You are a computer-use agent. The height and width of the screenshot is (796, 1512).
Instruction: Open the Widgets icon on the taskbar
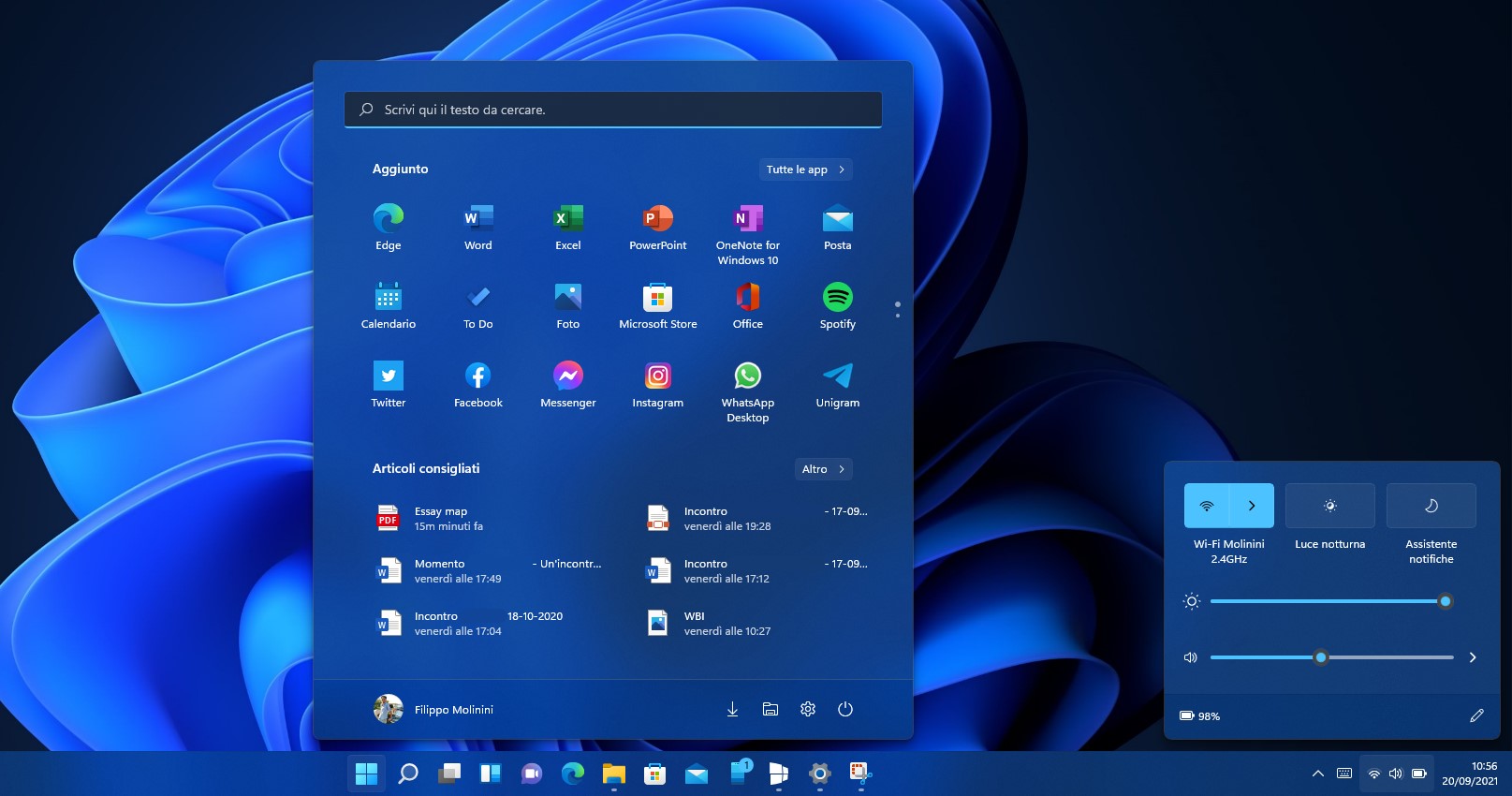pyautogui.click(x=490, y=773)
